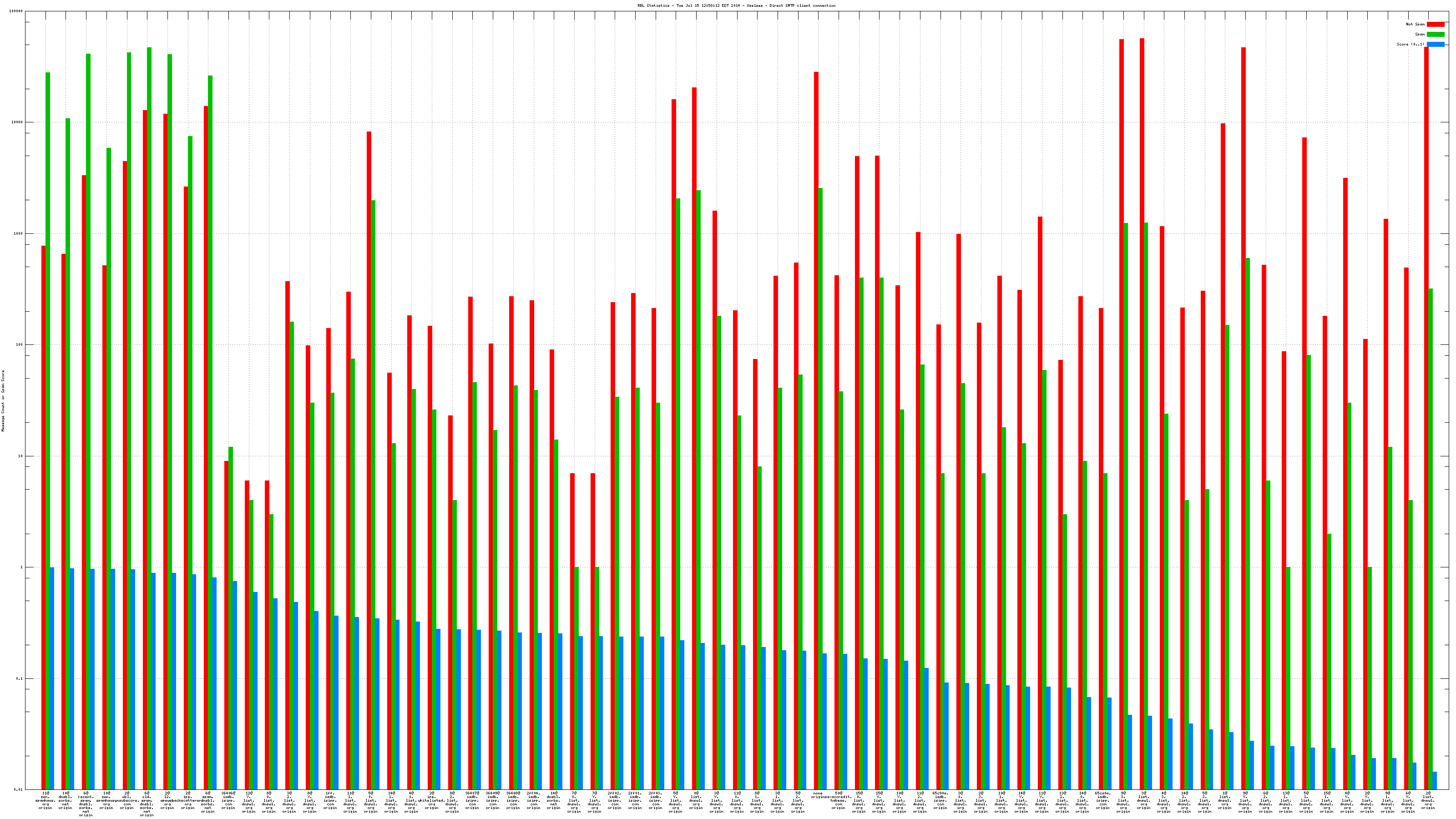Click the zen.spamhaus.org origin x-axis label
Viewport: 1456px width, 819px height.
click(45, 801)
